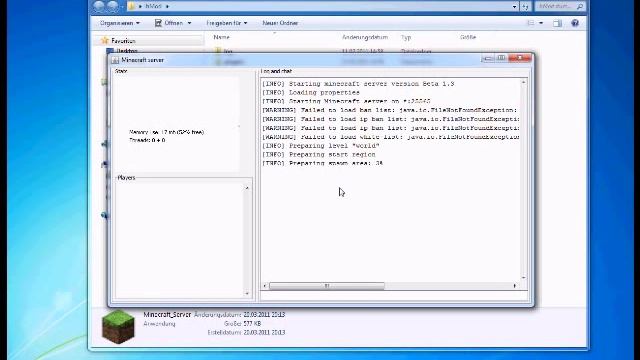The height and width of the screenshot is (360, 640).
Task: Click the log horizontal scrollbar right arrow
Action: pos(514,286)
